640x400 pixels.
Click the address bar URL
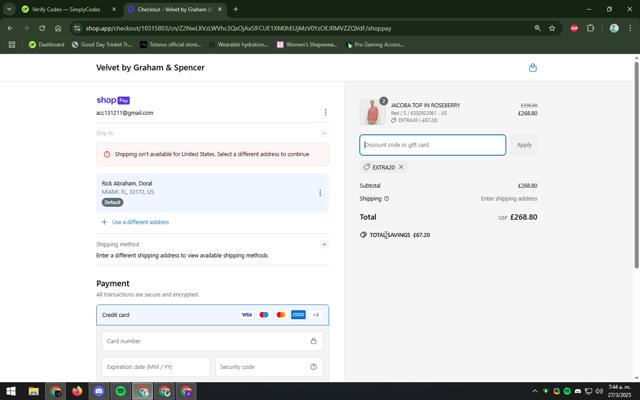[238, 28]
